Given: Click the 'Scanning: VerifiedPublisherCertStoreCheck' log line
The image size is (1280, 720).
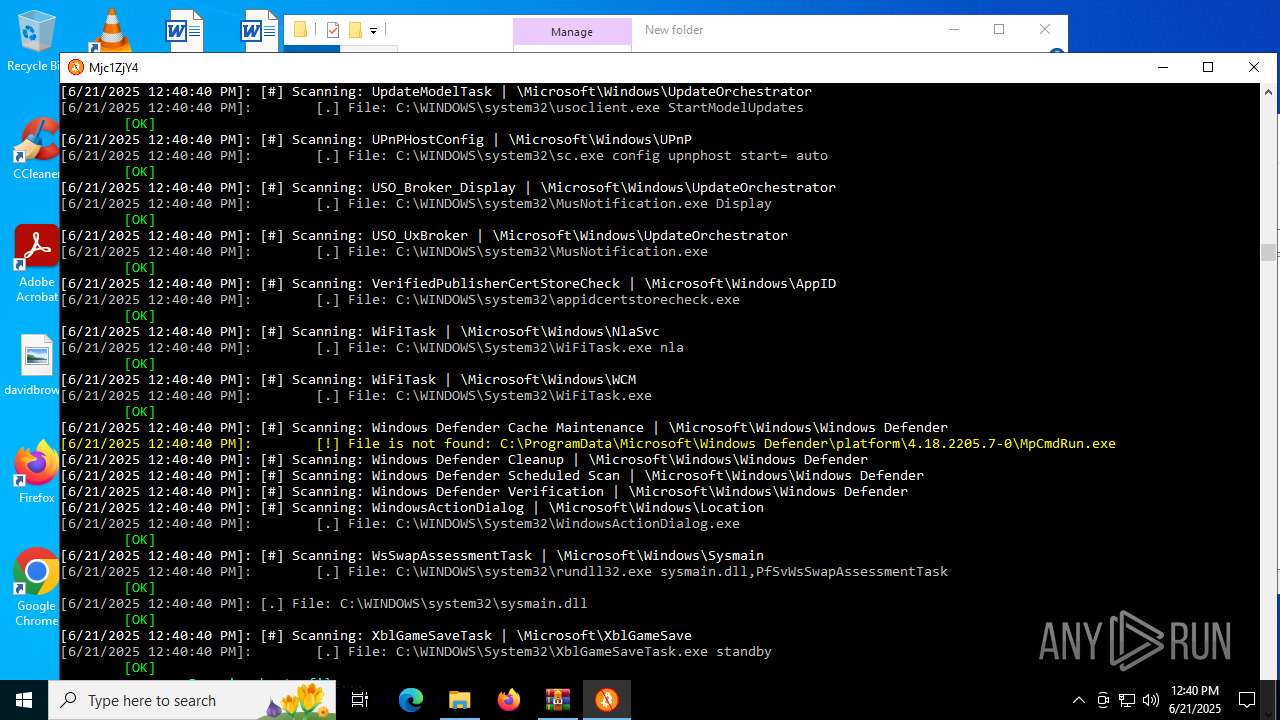Looking at the screenshot, I should 448,283.
